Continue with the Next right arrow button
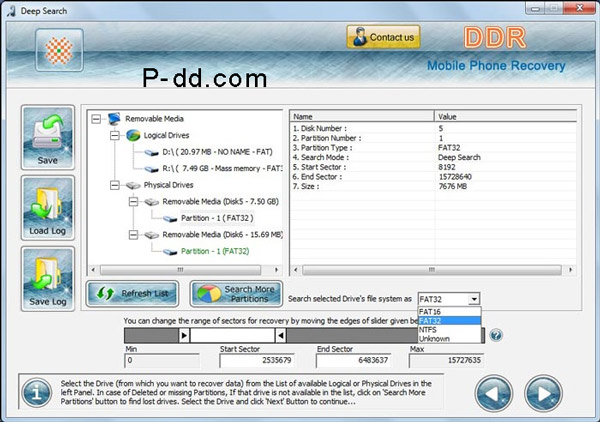The width and height of the screenshot is (600, 422). pos(543,393)
